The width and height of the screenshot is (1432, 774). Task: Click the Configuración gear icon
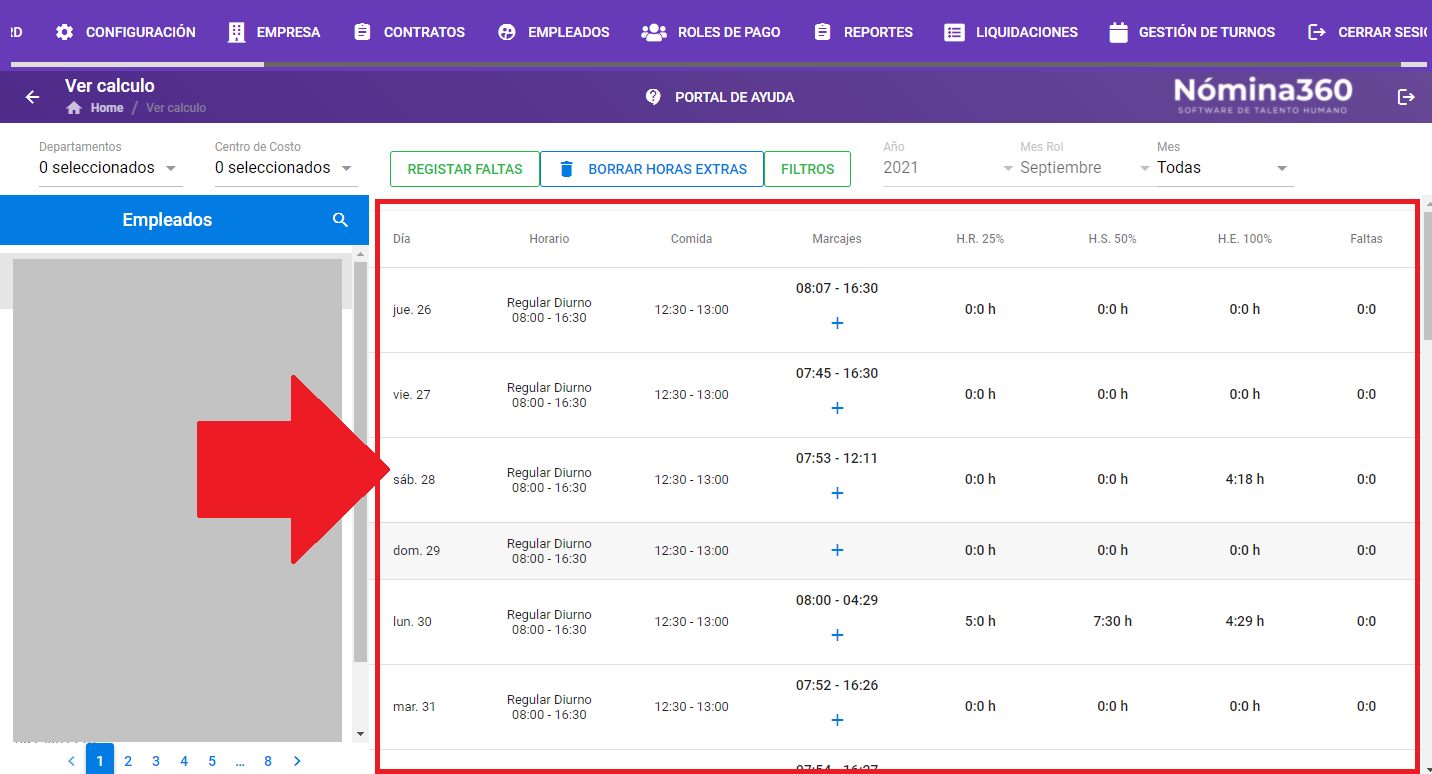65,32
